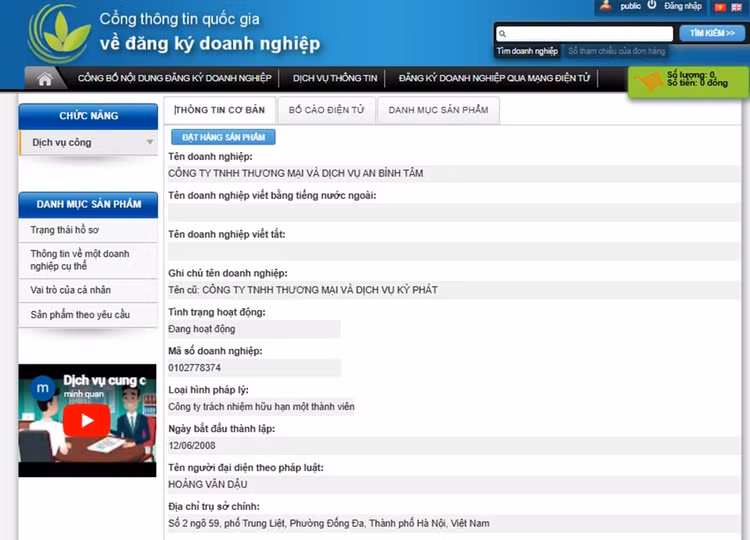Viewport: 750px width, 540px height.
Task: Click the power icon beside Đăng nhập
Action: tap(652, 6)
